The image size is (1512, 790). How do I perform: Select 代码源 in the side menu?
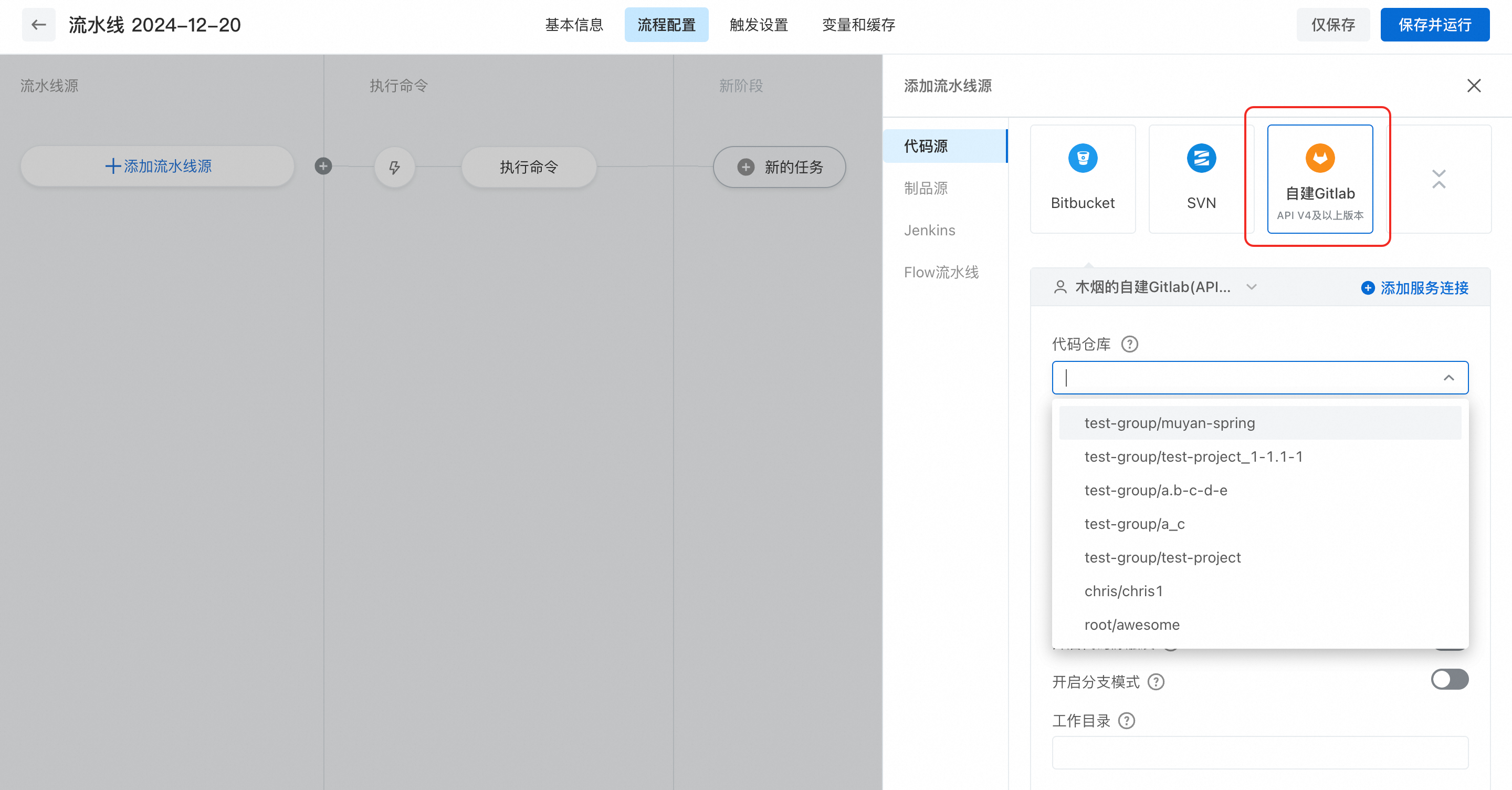[x=945, y=146]
